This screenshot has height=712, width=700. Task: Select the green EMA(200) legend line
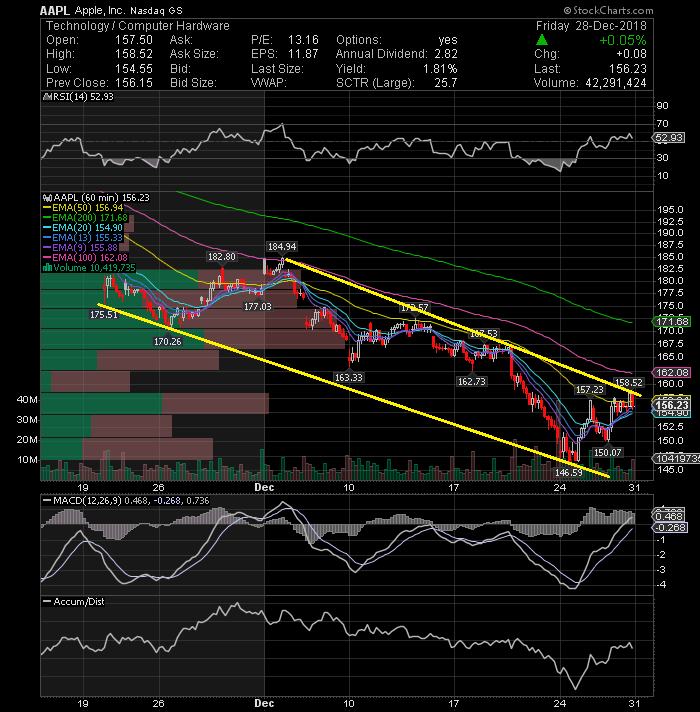click(46, 218)
